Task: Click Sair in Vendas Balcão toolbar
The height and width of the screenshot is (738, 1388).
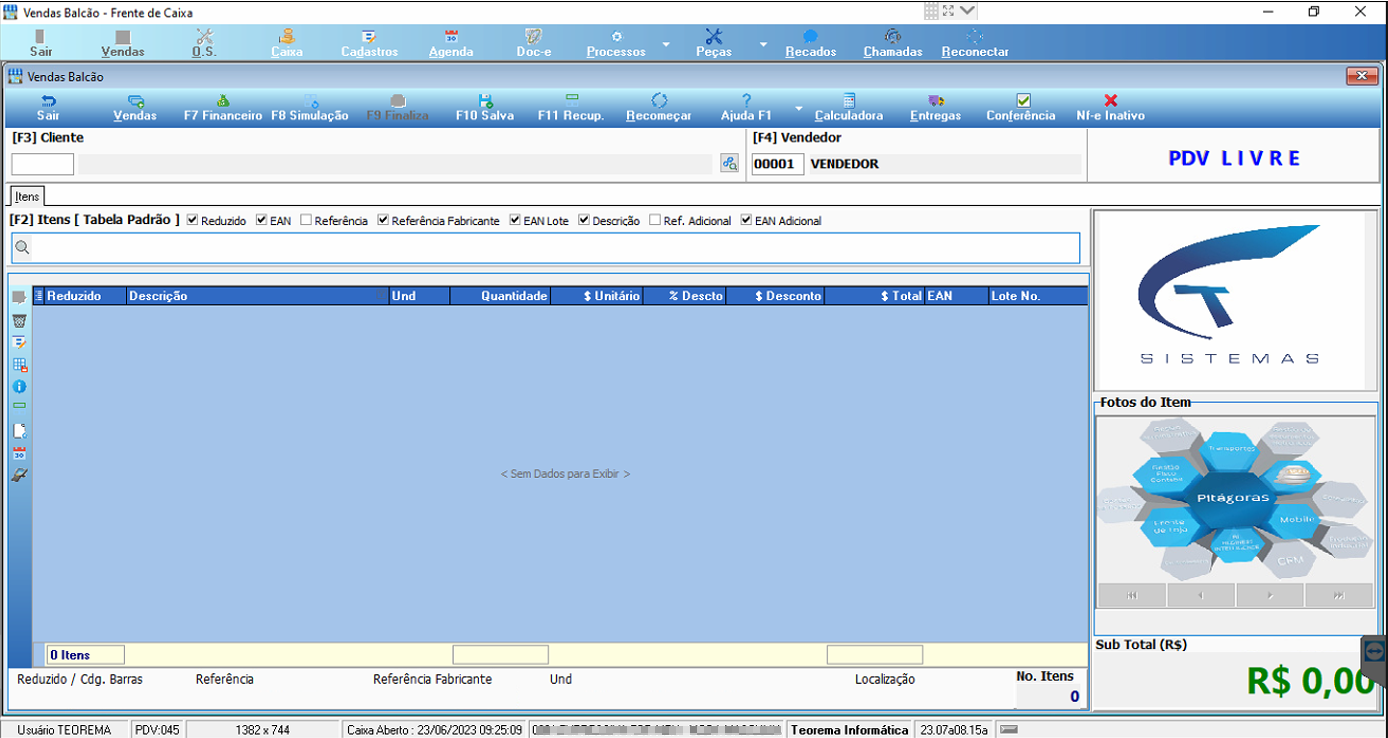Action: click(x=48, y=108)
